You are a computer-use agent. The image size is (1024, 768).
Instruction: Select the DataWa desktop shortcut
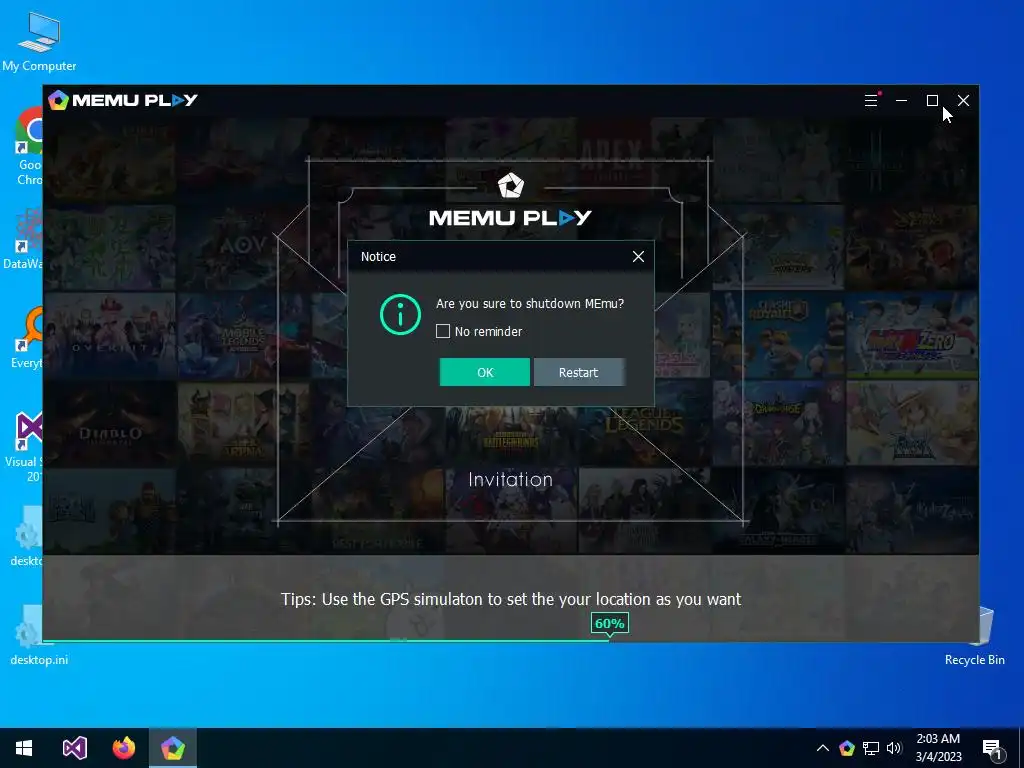pos(22,240)
